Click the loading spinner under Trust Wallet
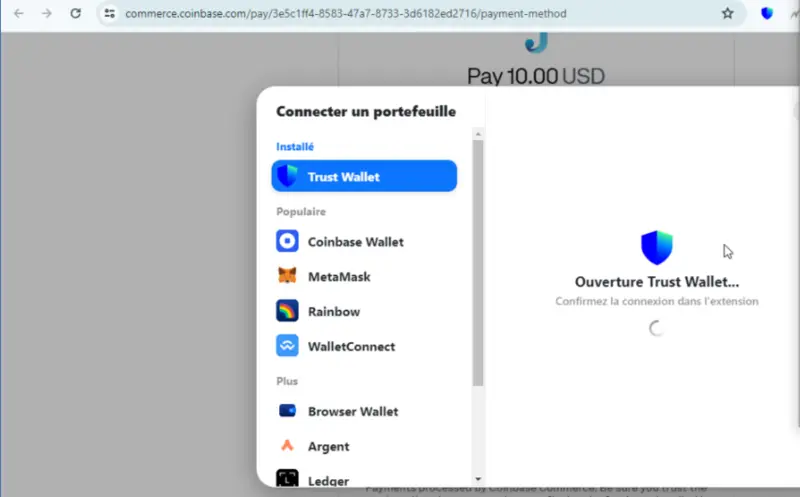The width and height of the screenshot is (800, 497). (656, 328)
